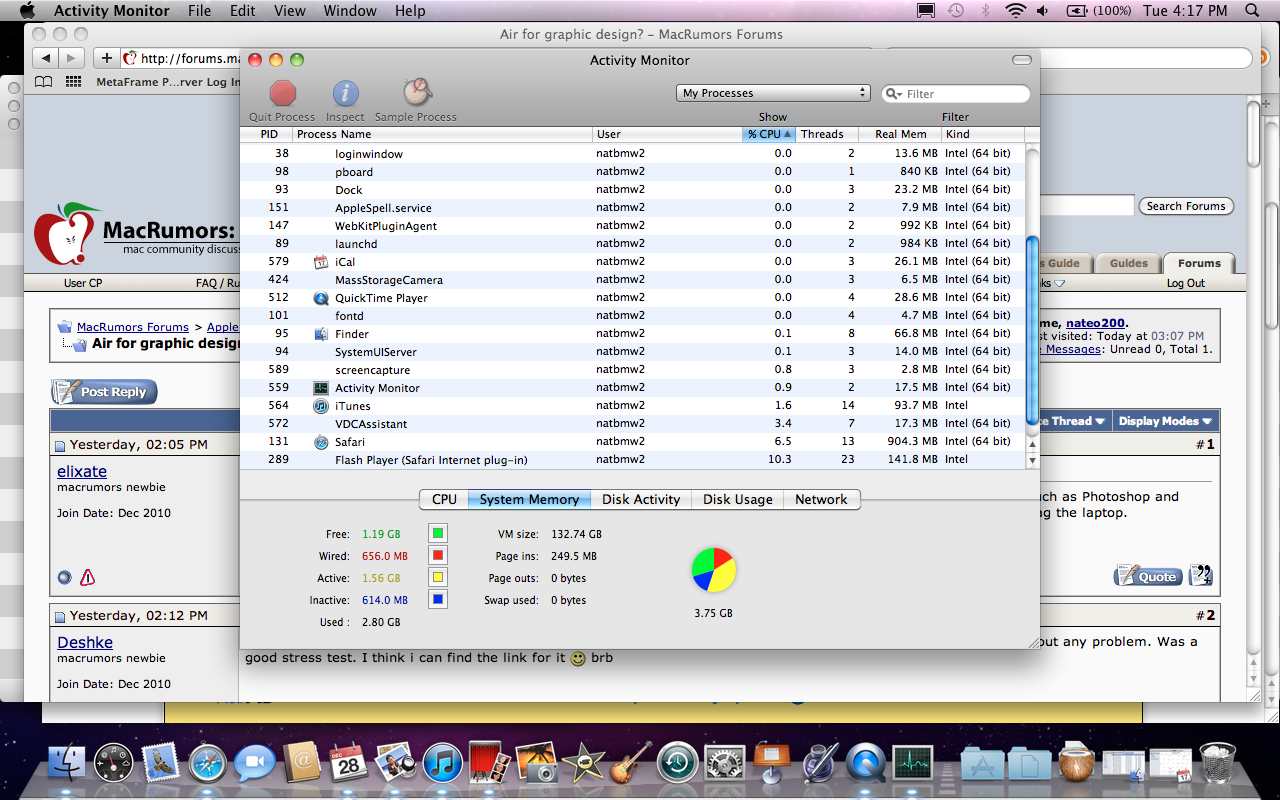Click the Filter search field
The width and height of the screenshot is (1280, 800).
click(956, 94)
